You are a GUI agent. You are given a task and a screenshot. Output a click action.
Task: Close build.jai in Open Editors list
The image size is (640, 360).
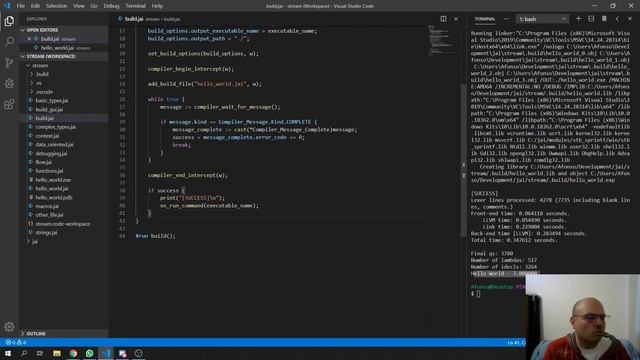(x=29, y=39)
